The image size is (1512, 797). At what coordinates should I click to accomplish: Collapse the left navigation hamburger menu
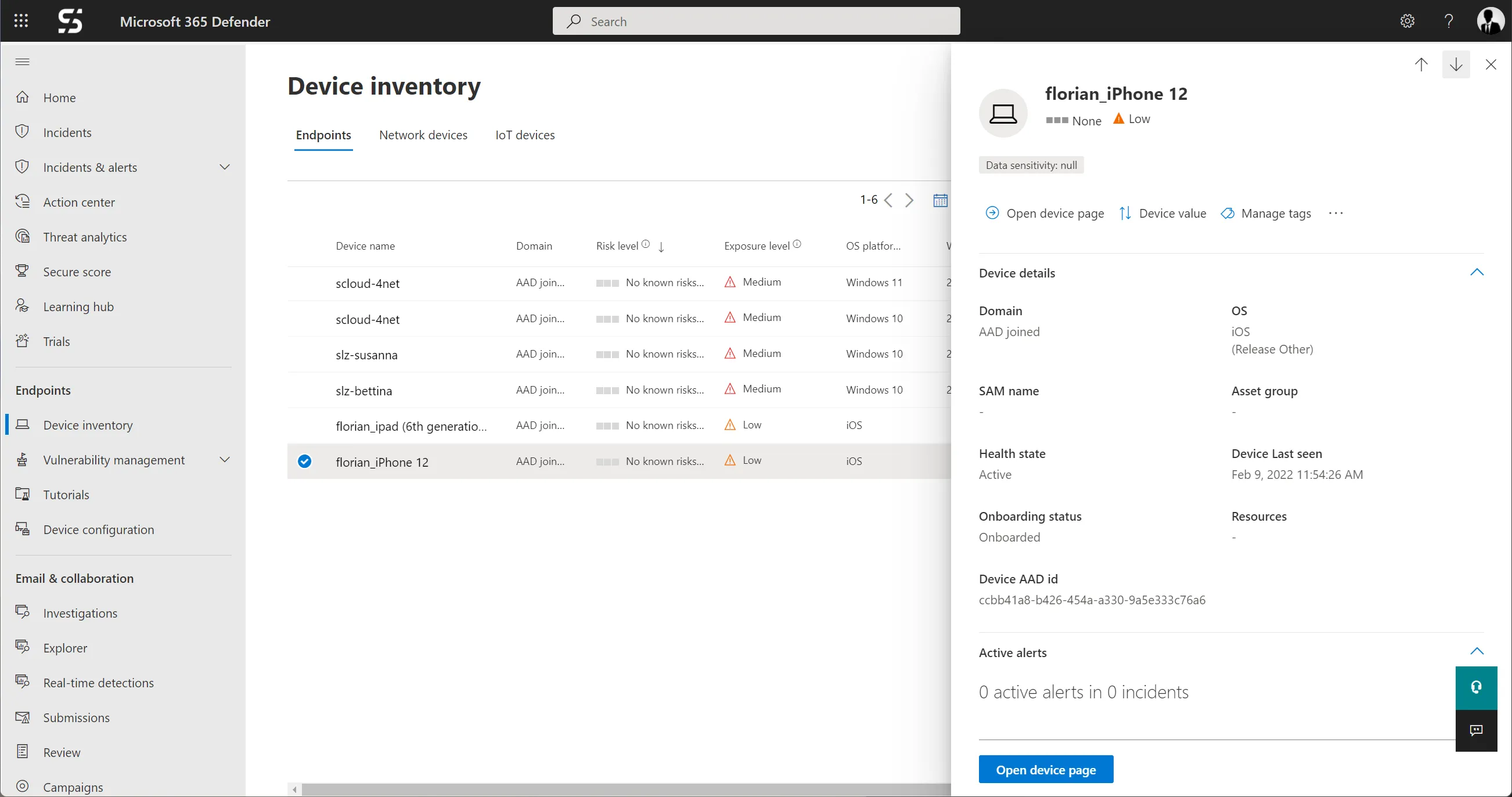(22, 62)
